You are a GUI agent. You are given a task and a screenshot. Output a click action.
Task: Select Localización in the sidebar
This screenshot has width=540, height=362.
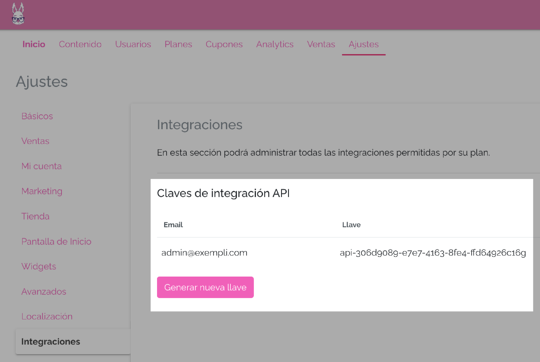click(47, 317)
